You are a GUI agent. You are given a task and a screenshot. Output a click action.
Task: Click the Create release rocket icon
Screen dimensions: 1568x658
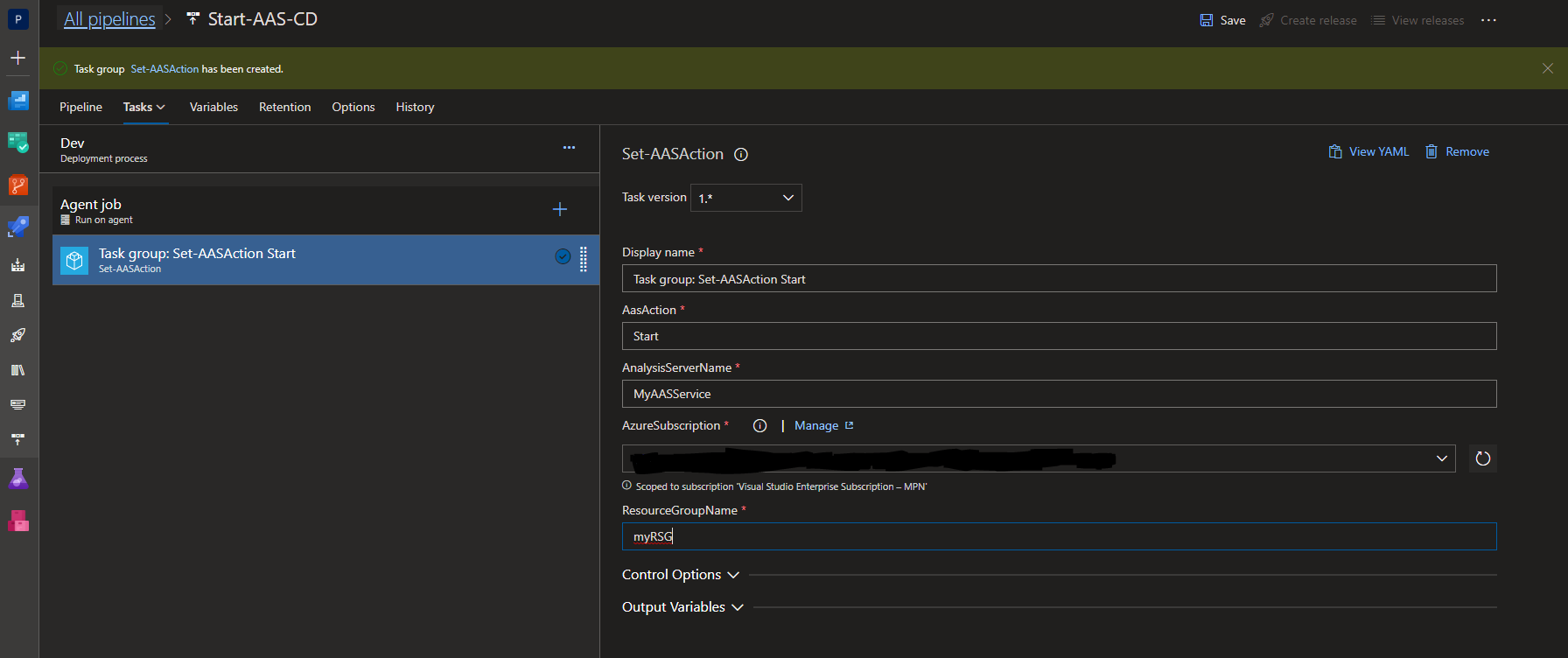click(x=1266, y=20)
